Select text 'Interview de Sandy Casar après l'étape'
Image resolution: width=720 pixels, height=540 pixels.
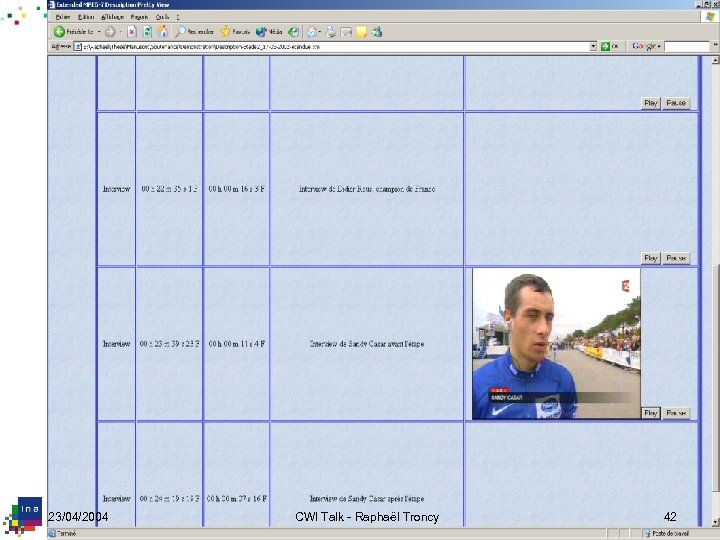click(x=367, y=498)
